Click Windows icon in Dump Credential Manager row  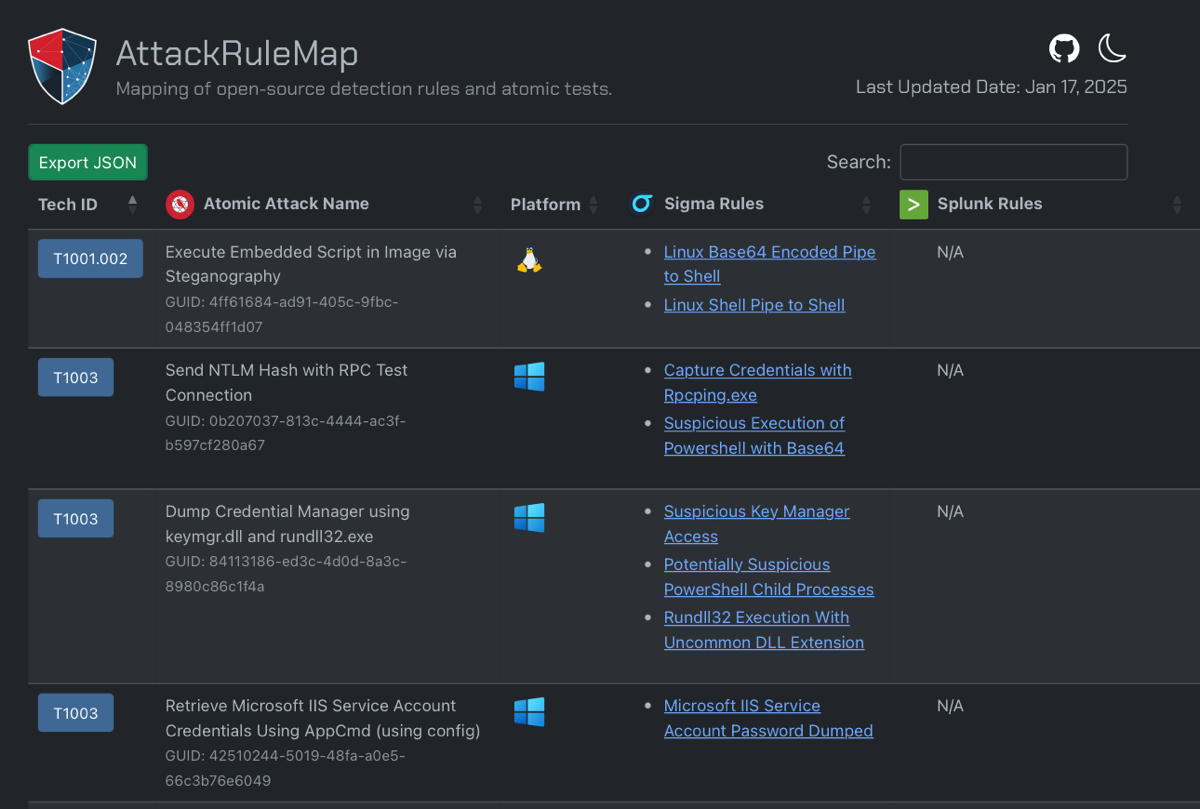(529, 518)
